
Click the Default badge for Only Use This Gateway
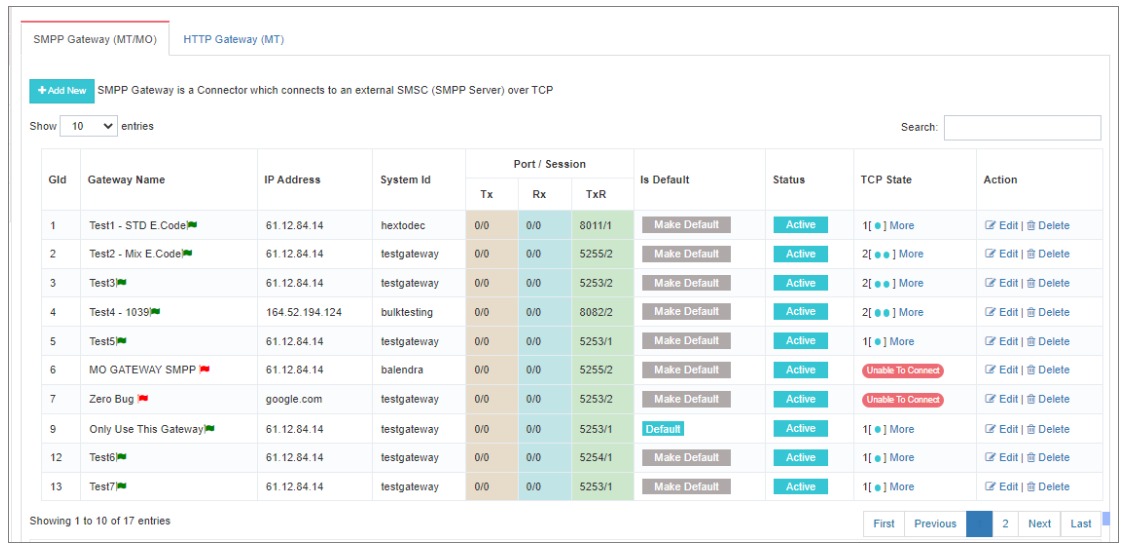[663, 429]
